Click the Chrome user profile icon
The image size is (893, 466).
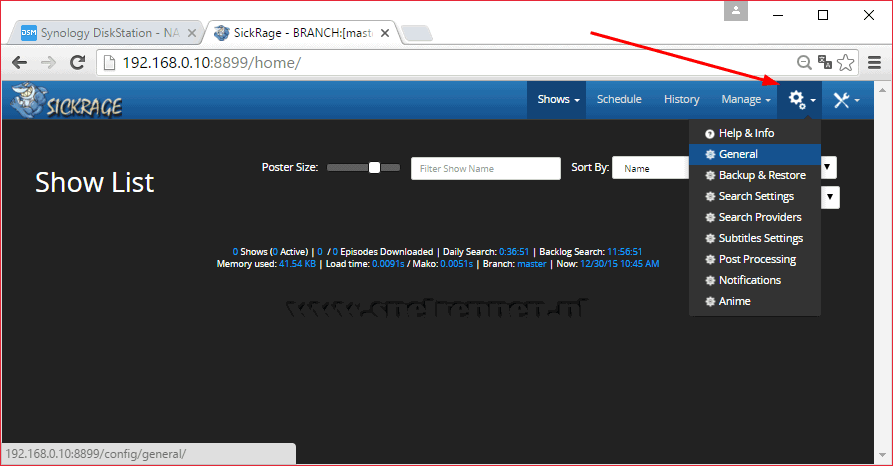736,11
